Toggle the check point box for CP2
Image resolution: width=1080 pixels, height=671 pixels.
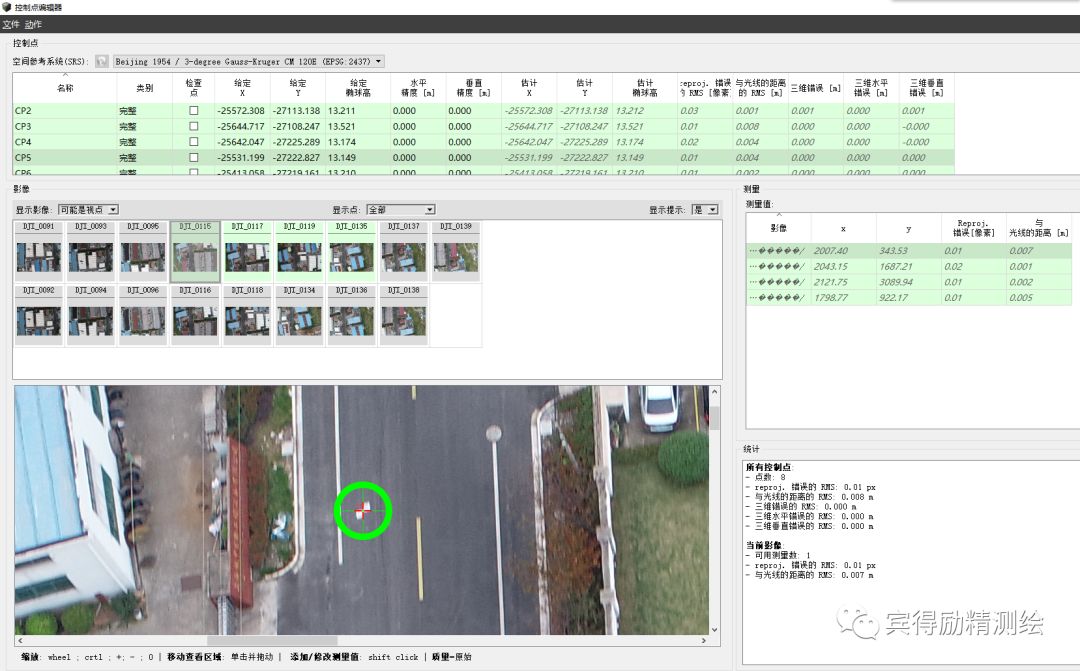tap(194, 110)
